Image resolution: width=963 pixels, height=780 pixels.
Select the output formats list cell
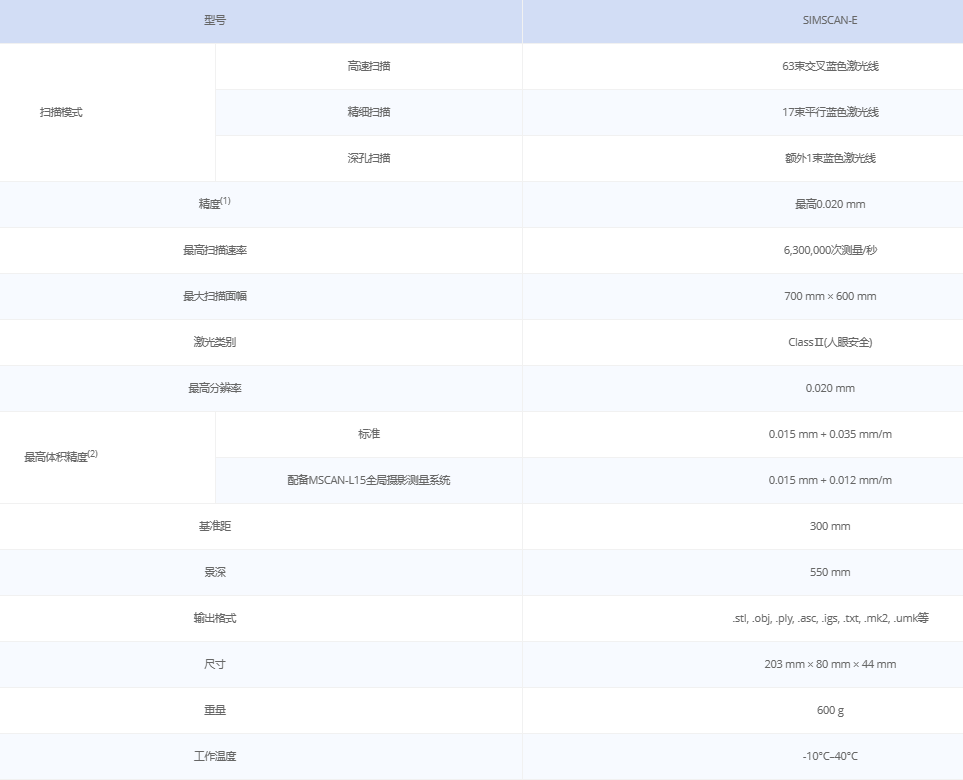point(829,618)
